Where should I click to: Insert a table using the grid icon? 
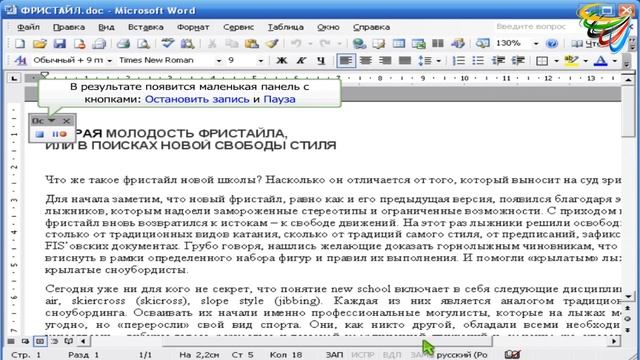pos(399,43)
